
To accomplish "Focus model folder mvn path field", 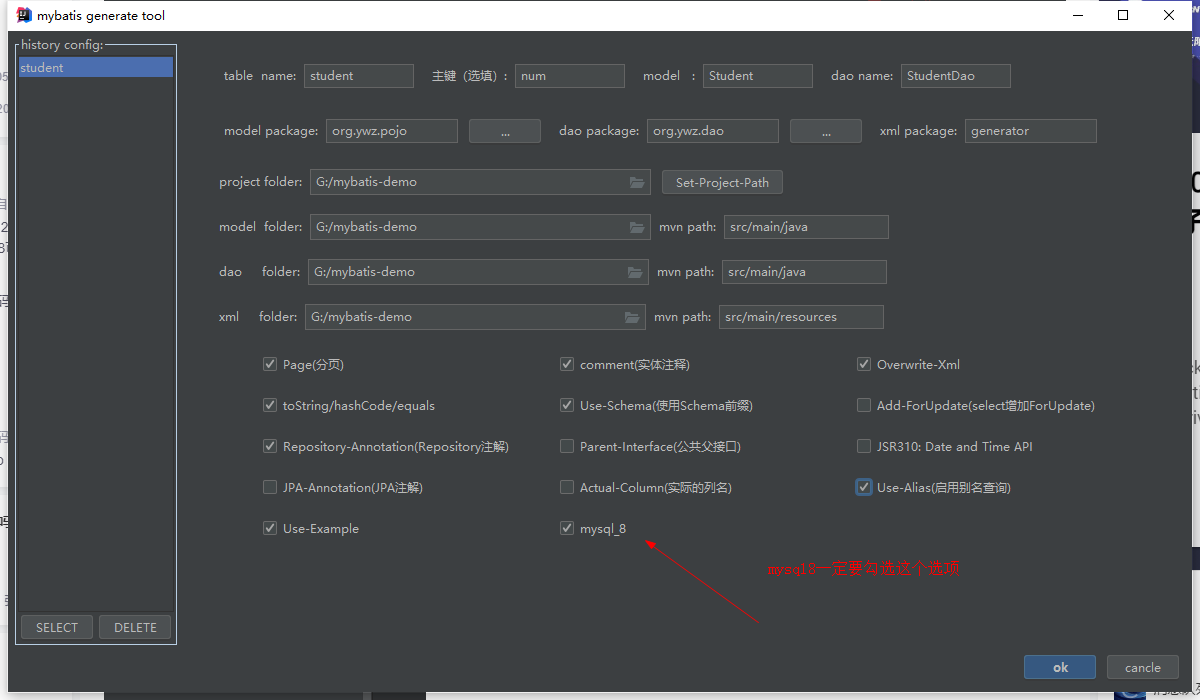I will point(806,227).
